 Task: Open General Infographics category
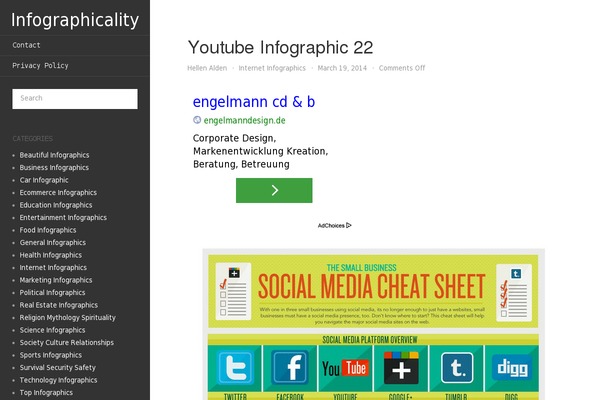click(53, 243)
